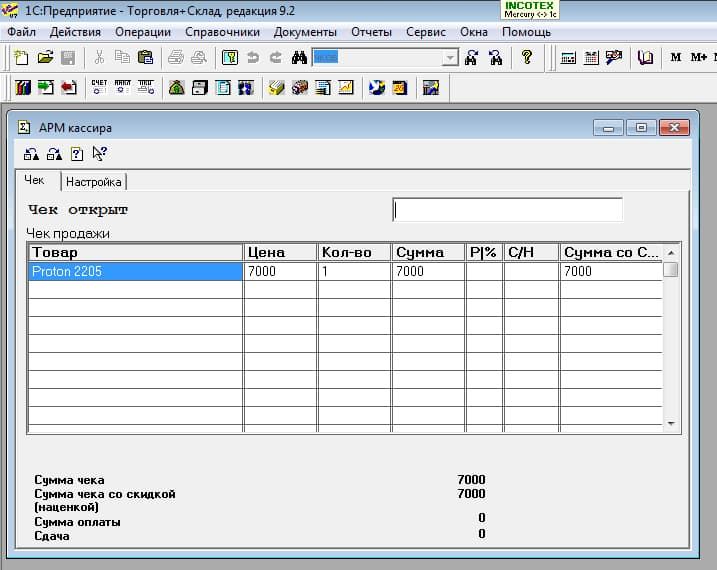Click the green arrow receipt document icon
717x570 pixels.
click(46, 87)
